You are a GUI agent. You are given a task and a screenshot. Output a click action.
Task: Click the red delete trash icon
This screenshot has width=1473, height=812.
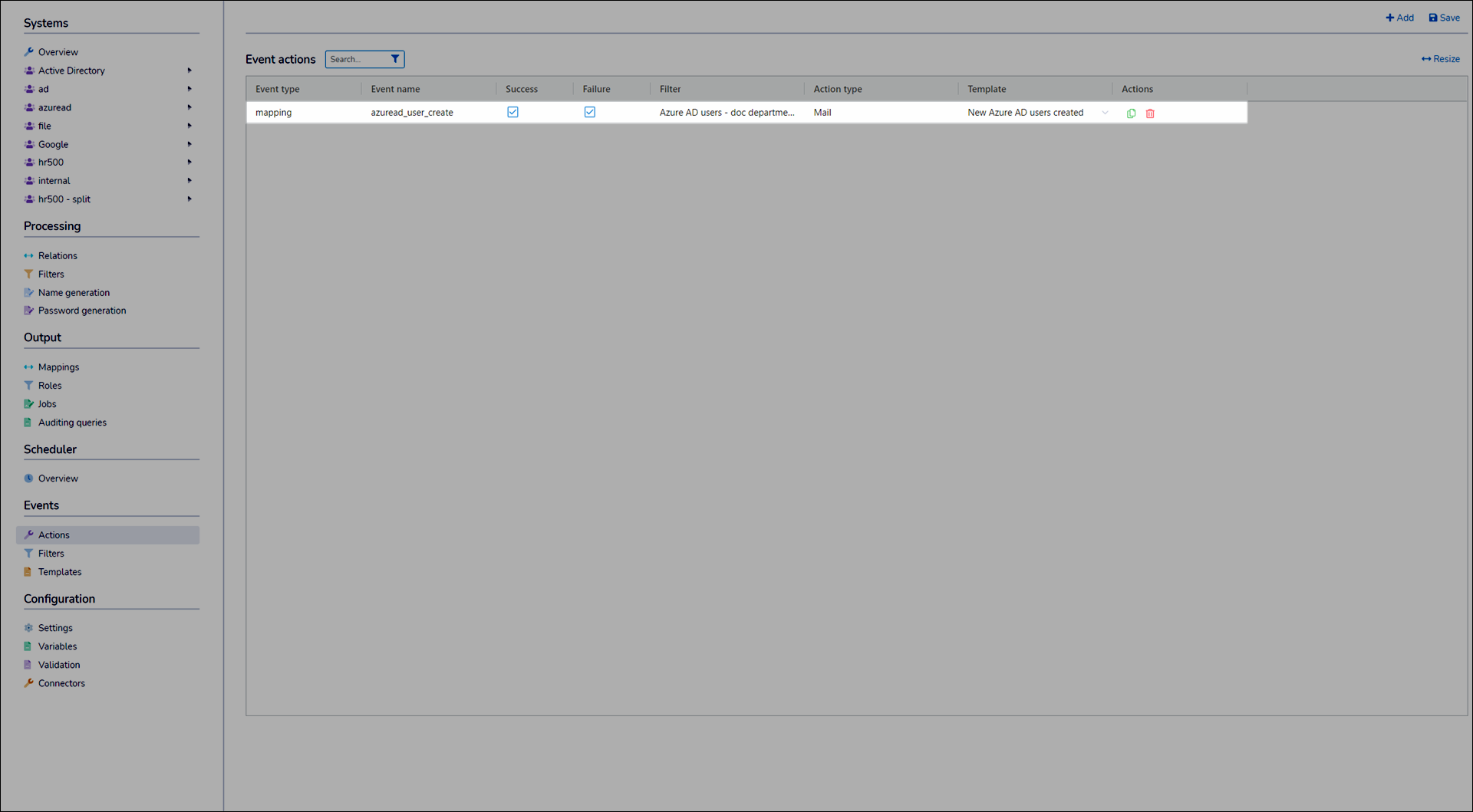1150,113
